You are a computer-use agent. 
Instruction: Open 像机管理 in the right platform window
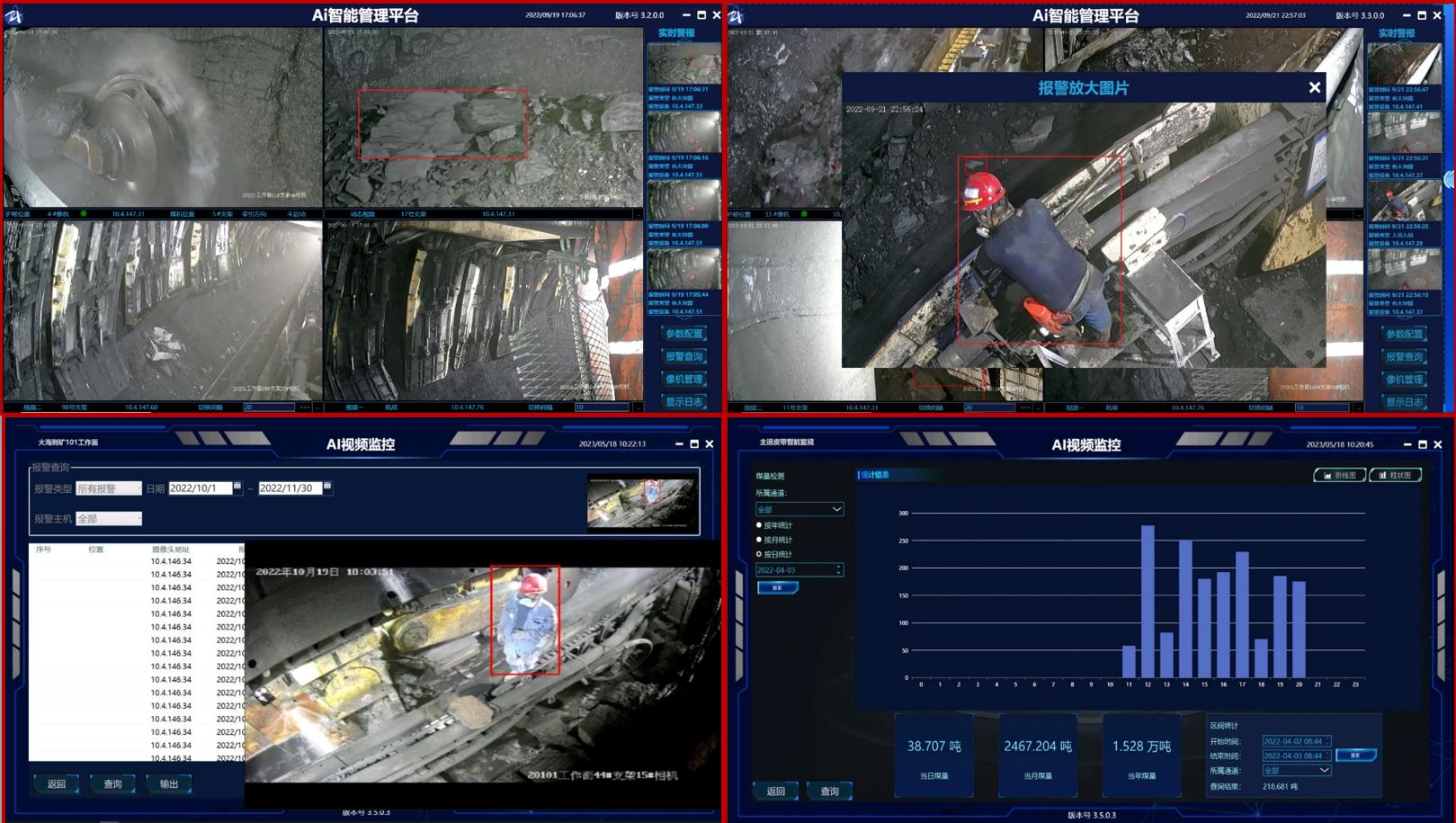point(1404,380)
